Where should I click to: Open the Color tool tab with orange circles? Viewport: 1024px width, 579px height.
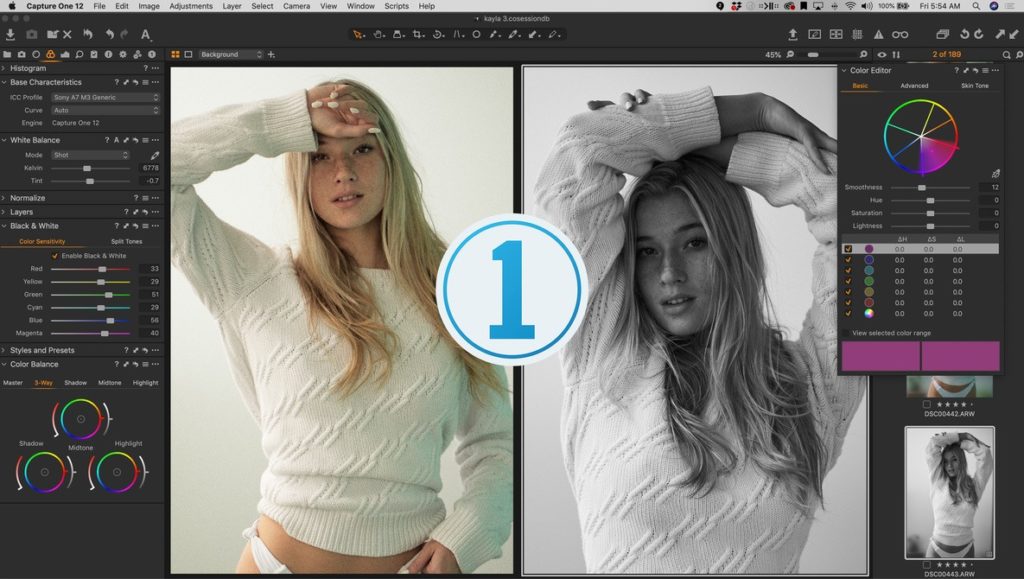50,55
